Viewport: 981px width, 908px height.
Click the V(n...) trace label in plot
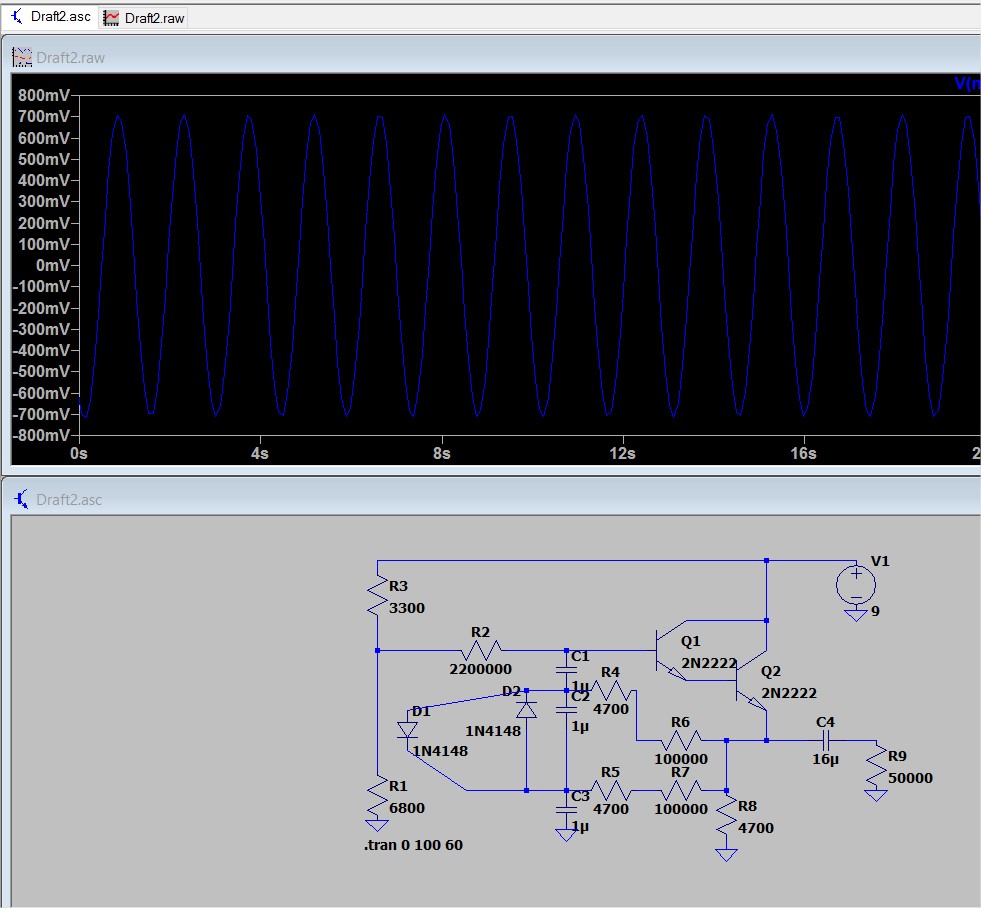[967, 83]
